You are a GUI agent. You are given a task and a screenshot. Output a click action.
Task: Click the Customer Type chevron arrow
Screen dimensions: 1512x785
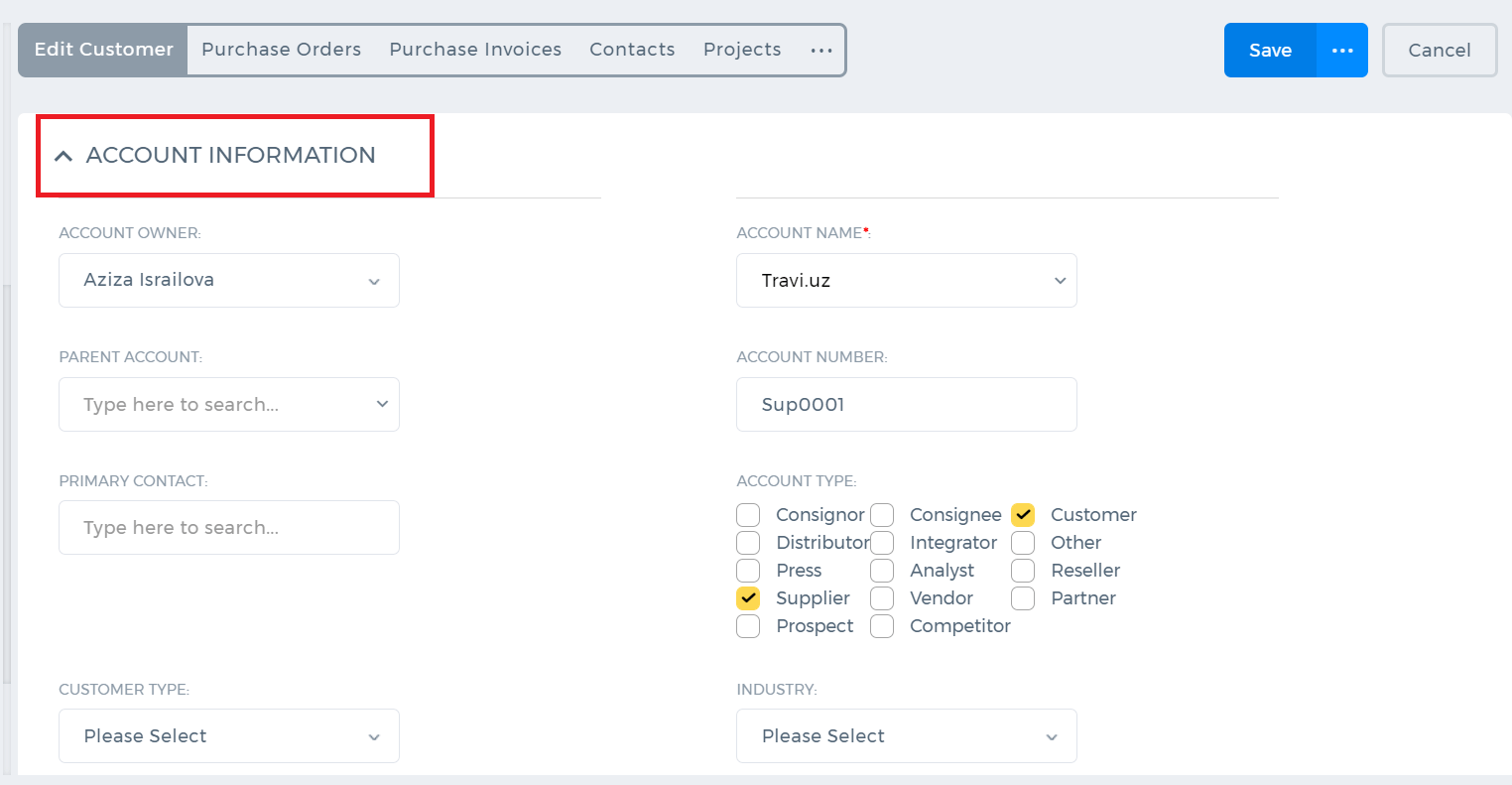tap(374, 737)
